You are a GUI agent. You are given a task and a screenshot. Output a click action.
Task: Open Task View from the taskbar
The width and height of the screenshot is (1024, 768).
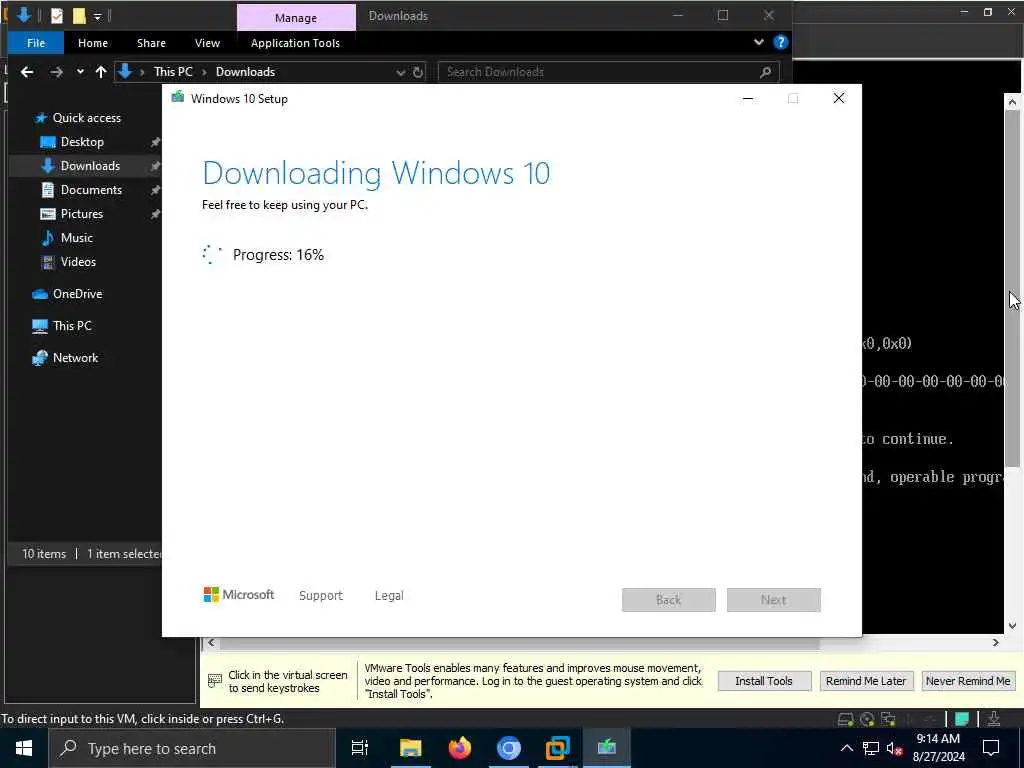[x=360, y=748]
